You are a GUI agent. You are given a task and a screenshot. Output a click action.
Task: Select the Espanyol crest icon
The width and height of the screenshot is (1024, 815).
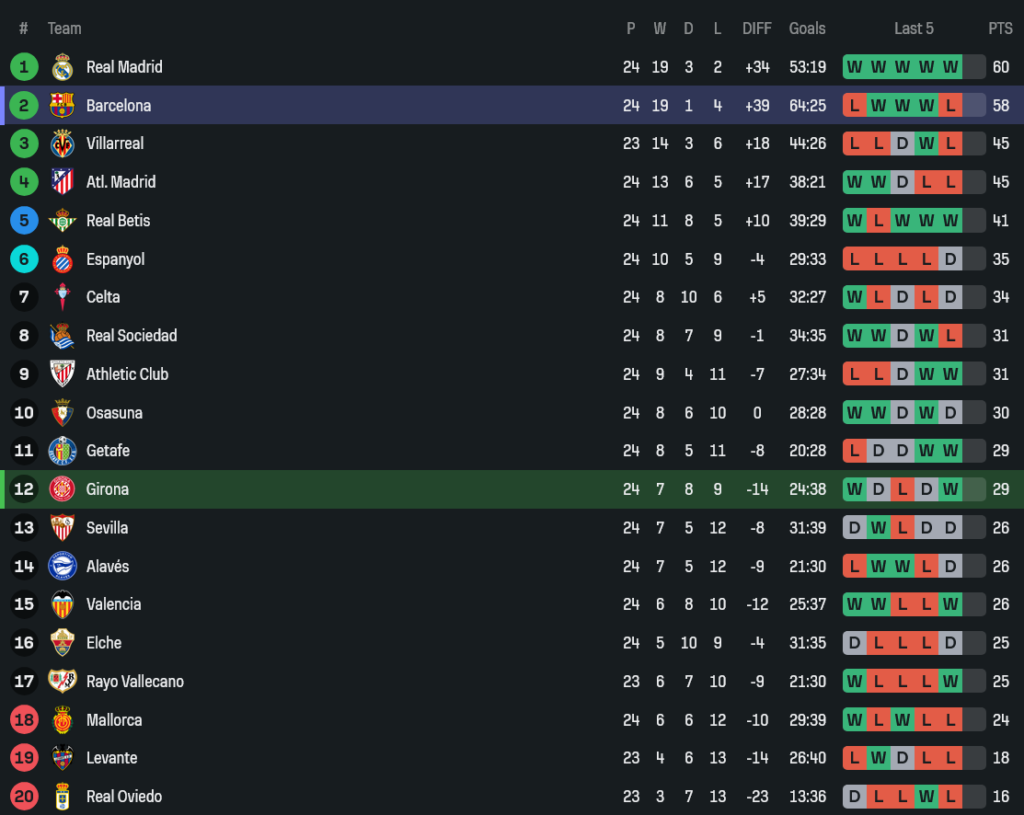pos(62,259)
